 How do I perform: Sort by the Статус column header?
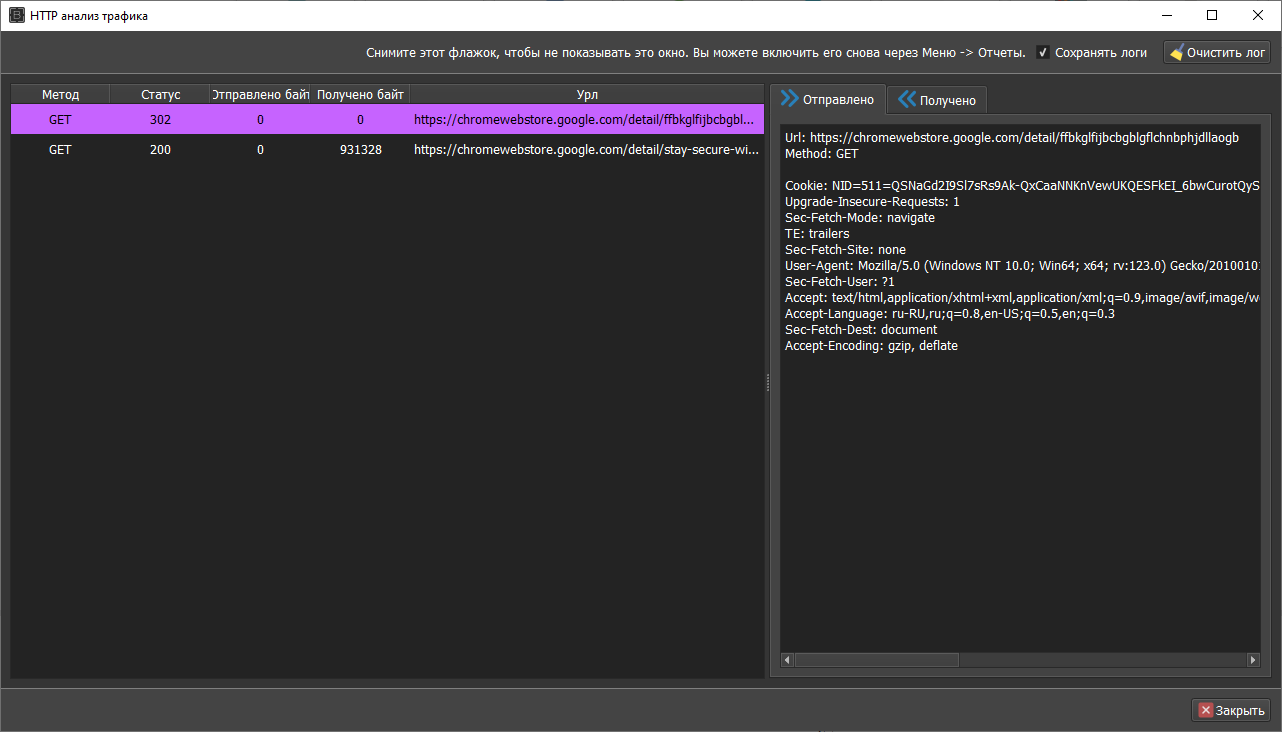[x=160, y=95]
